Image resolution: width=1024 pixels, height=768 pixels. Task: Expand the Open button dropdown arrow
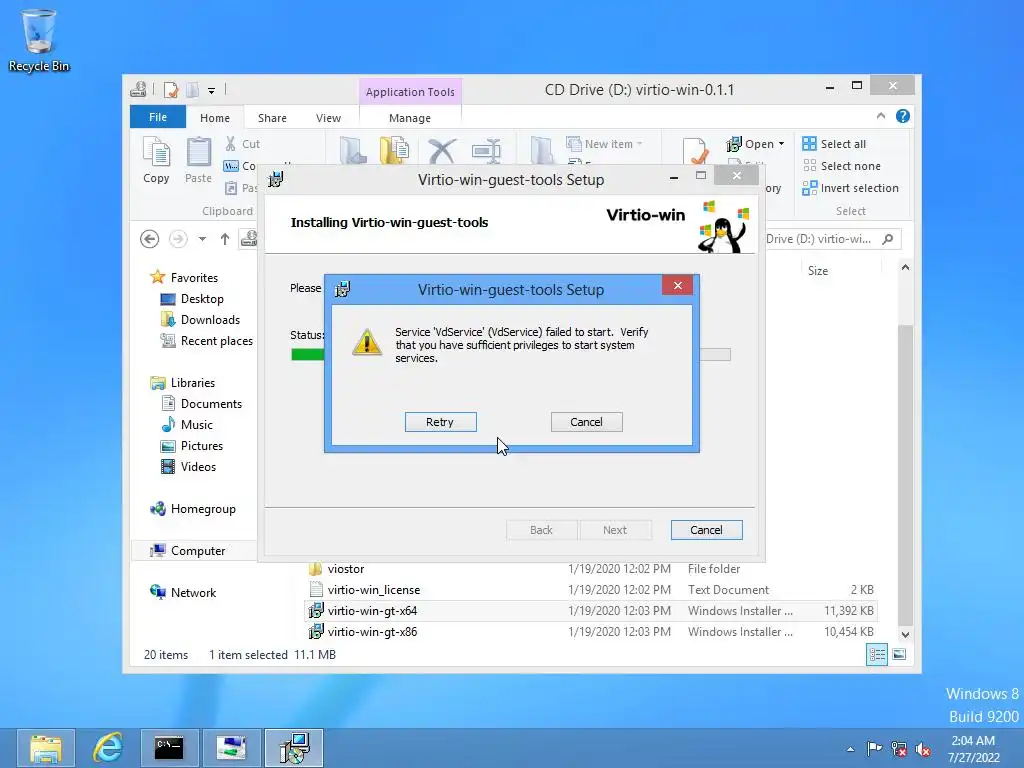[782, 144]
